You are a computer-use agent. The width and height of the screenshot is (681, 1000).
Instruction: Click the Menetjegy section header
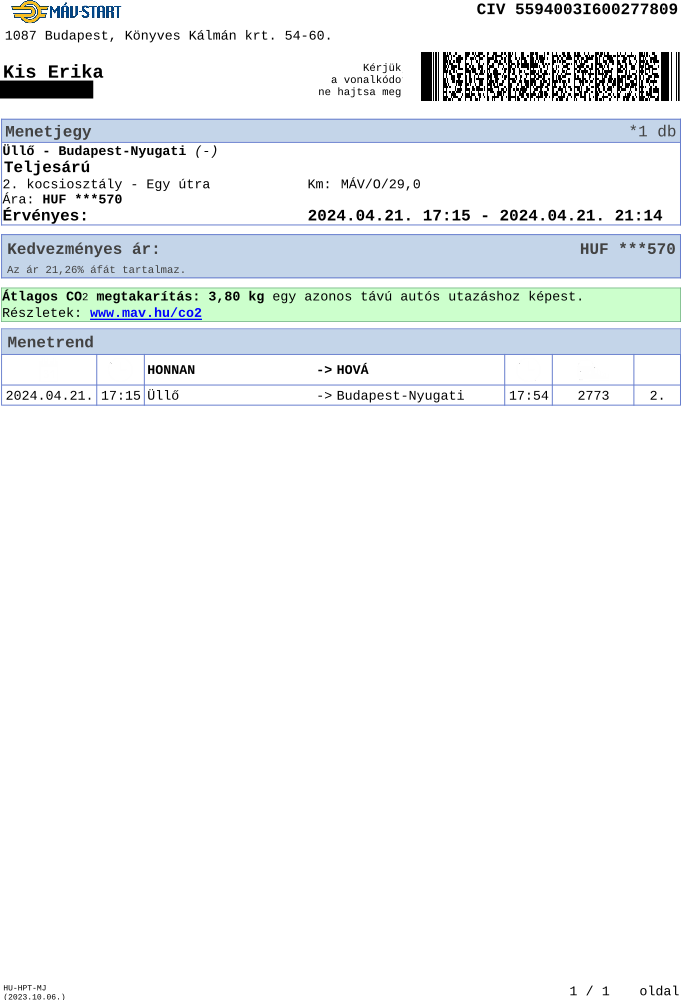click(x=340, y=131)
